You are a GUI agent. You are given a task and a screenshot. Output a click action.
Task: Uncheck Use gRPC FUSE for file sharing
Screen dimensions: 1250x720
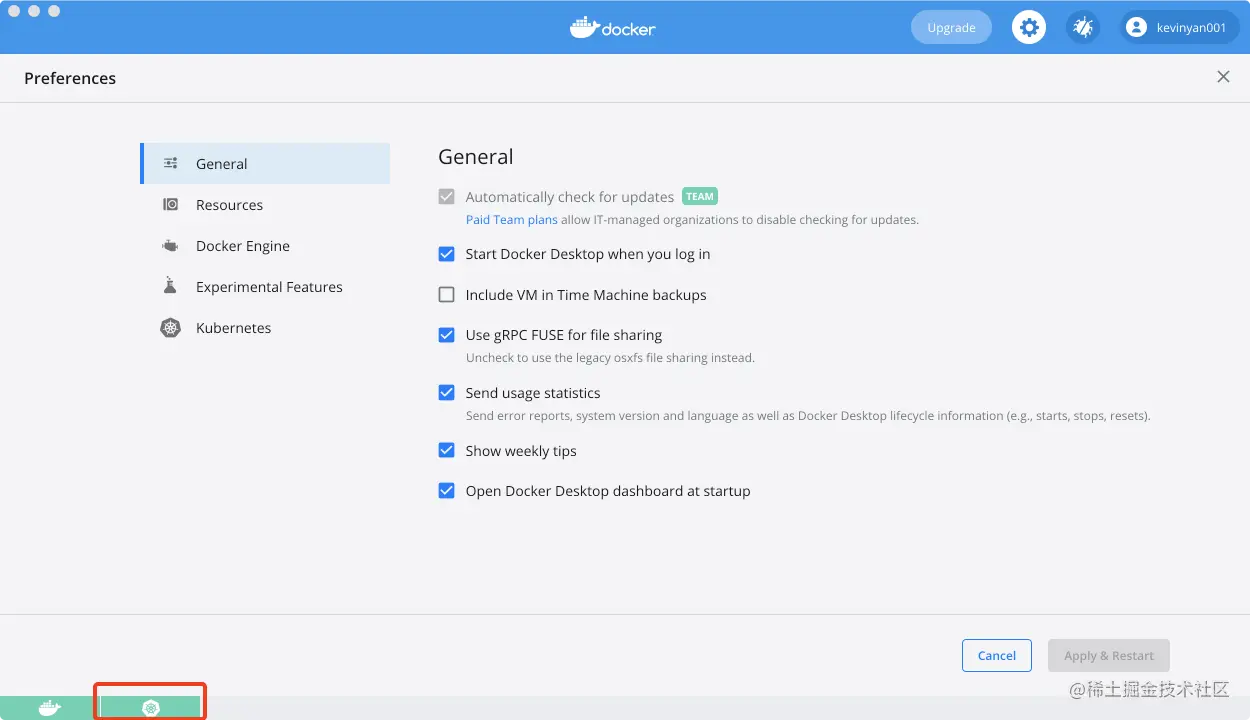(447, 335)
